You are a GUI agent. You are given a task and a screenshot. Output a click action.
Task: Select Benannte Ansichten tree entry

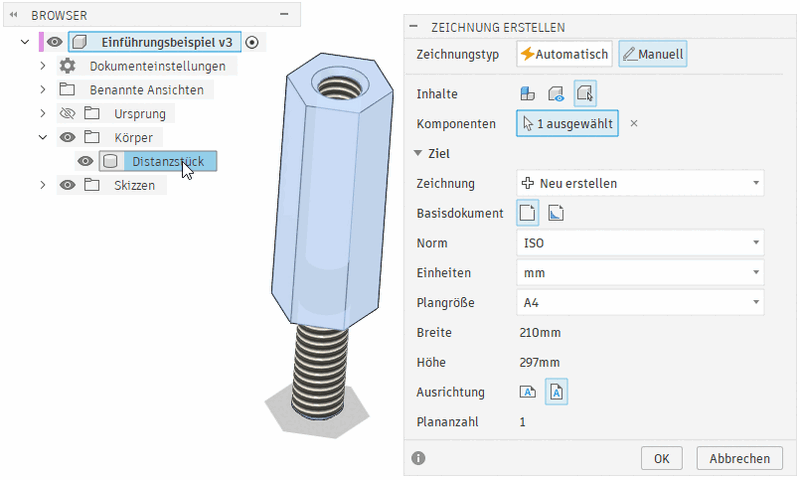(x=146, y=90)
